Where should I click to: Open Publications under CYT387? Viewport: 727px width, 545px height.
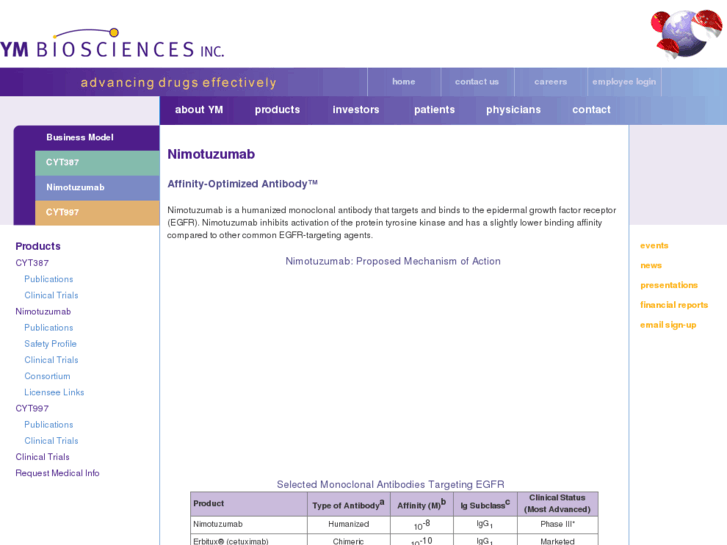click(49, 279)
